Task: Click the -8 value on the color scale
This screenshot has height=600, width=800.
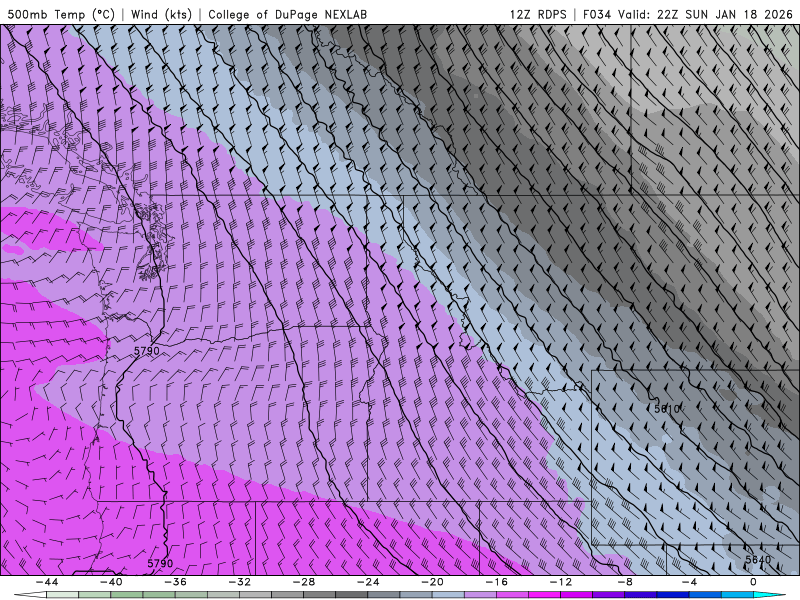Action: pos(626,582)
